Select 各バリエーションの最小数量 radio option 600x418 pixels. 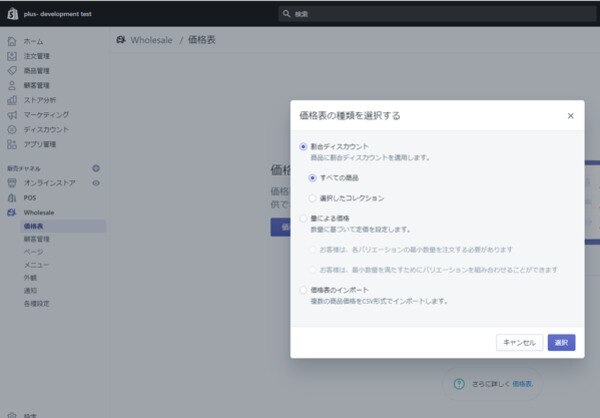312,250
